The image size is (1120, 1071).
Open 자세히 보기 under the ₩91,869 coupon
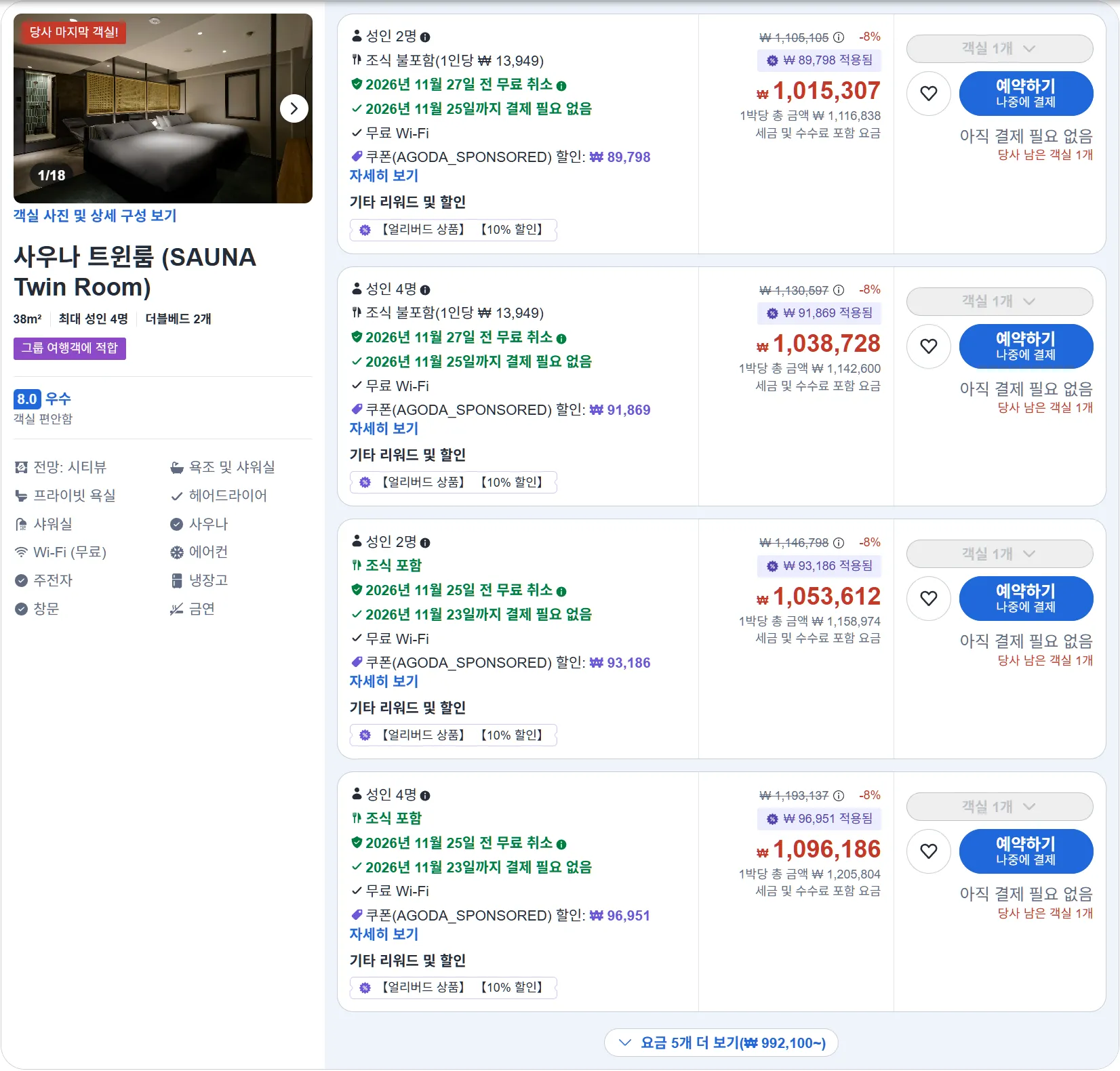pyautogui.click(x=384, y=428)
